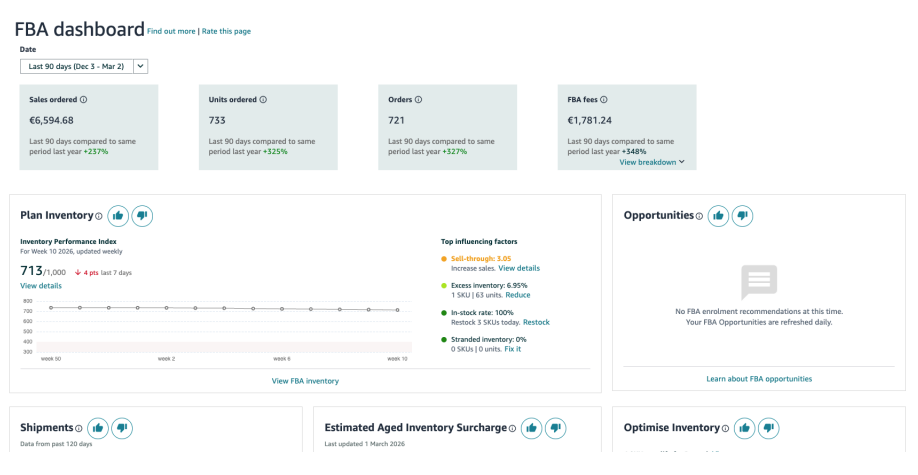Thumbs up the Shipments card

pyautogui.click(x=98, y=428)
